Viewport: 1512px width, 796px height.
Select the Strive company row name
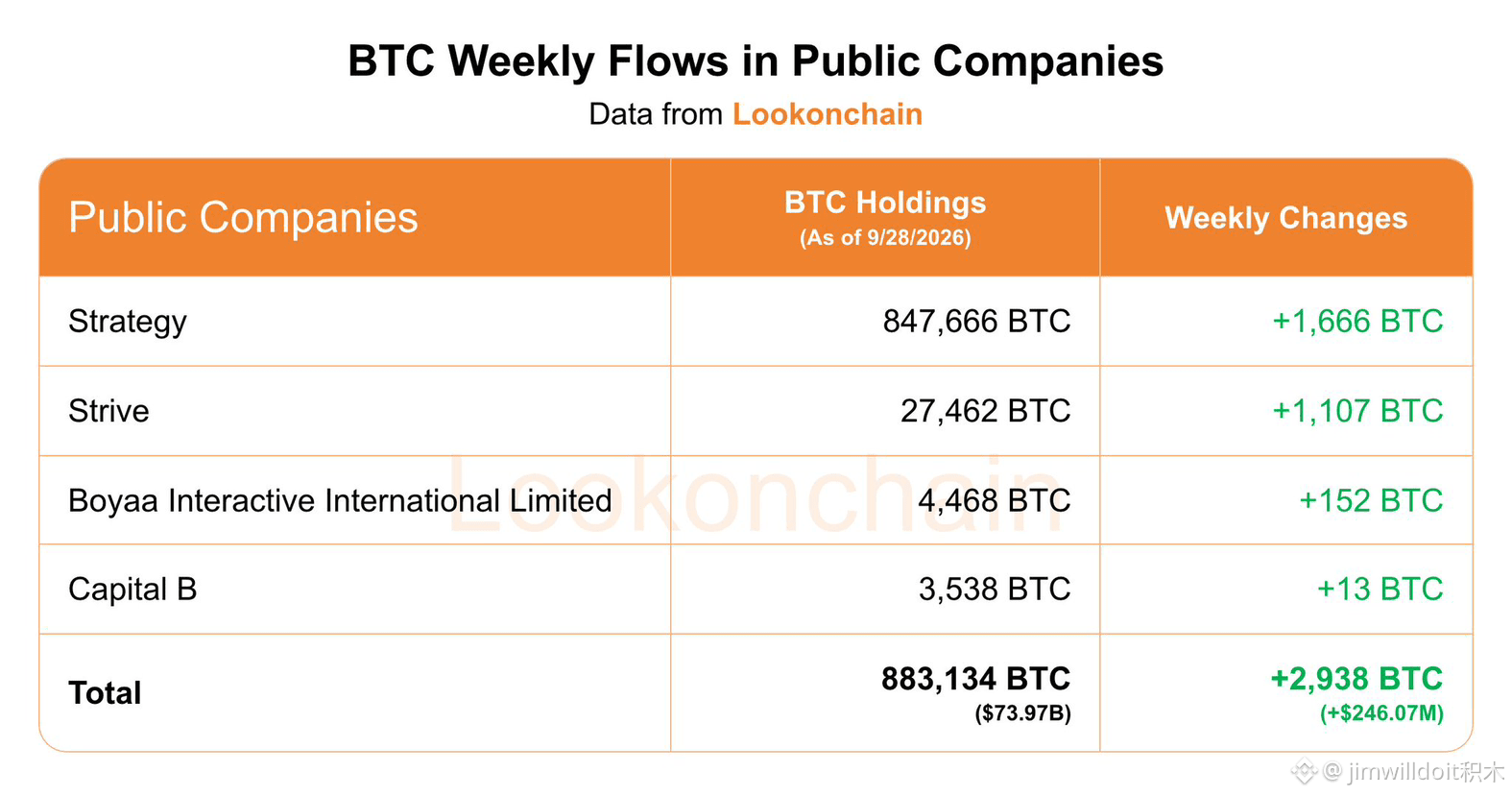(x=108, y=411)
